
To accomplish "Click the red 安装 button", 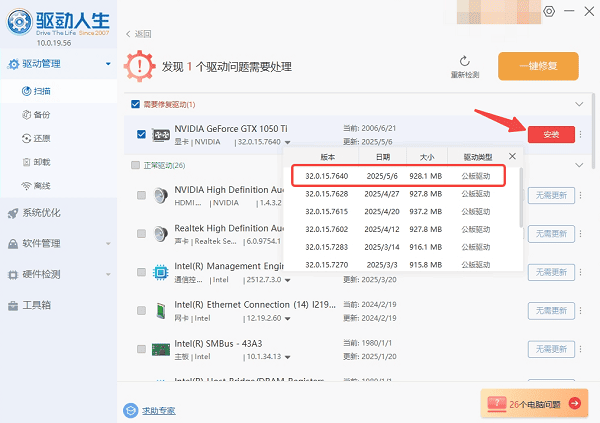I will pos(551,134).
